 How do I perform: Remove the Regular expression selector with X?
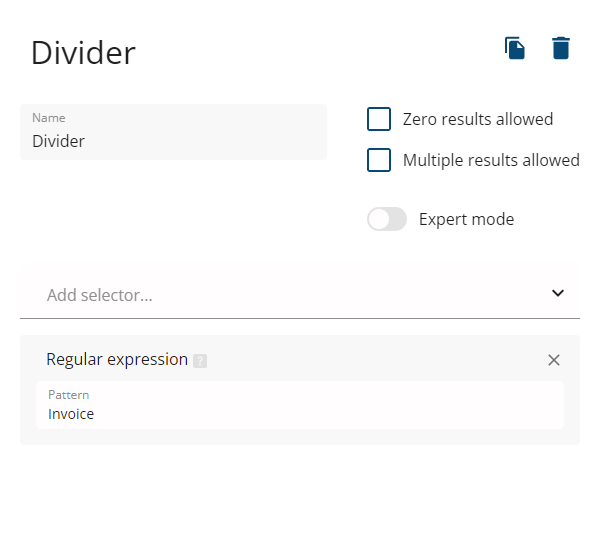[x=554, y=360]
